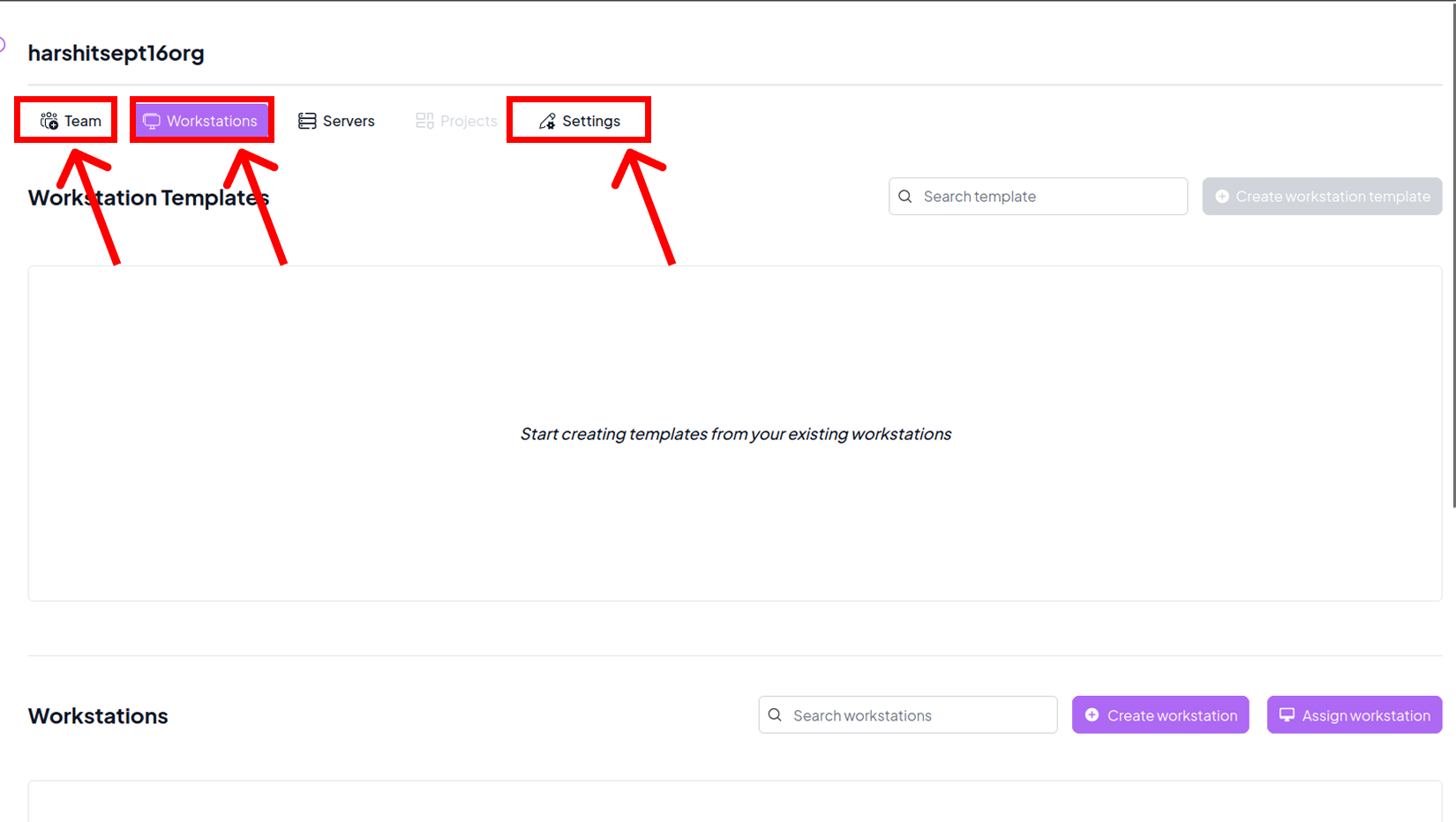1456x822 pixels.
Task: Click the Team tab people icon
Action: tap(49, 121)
